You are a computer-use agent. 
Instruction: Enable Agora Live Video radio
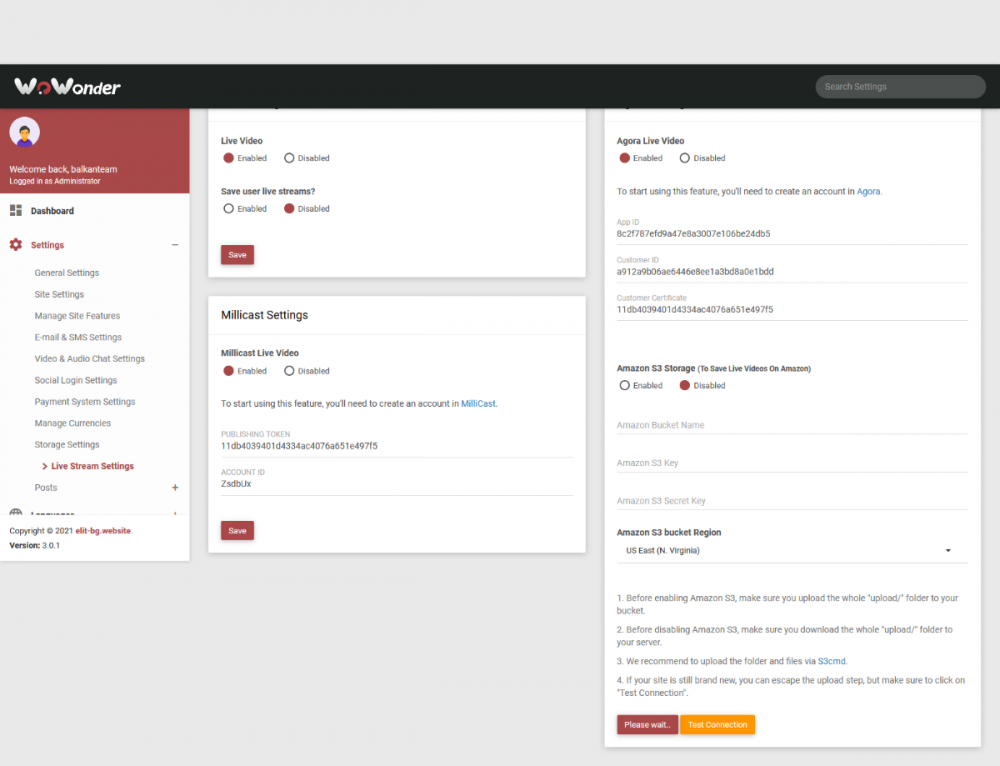coord(624,158)
